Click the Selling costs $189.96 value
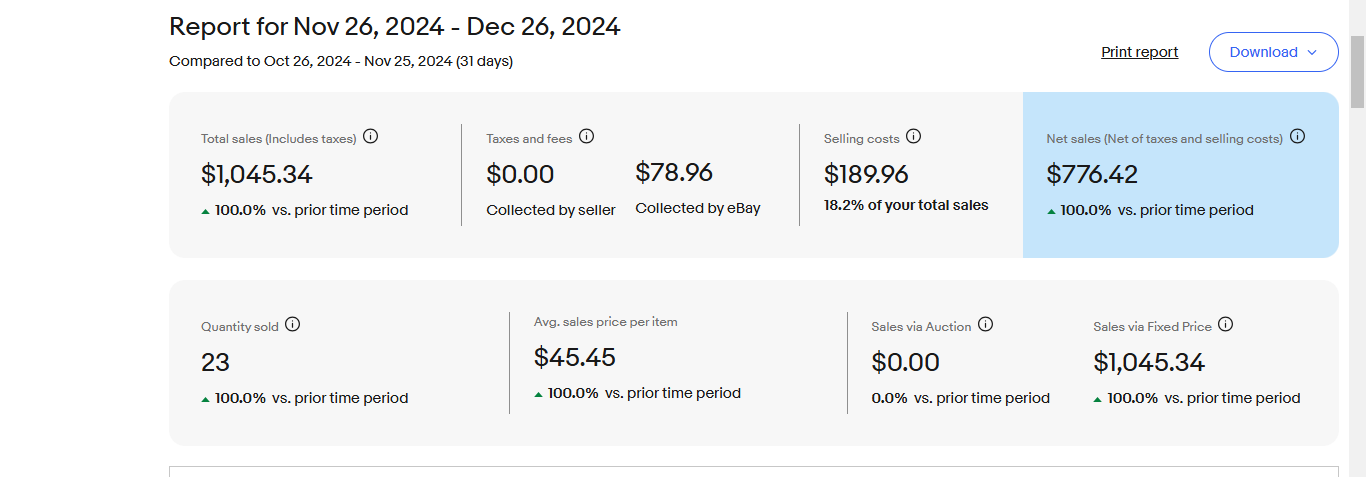 tap(866, 175)
